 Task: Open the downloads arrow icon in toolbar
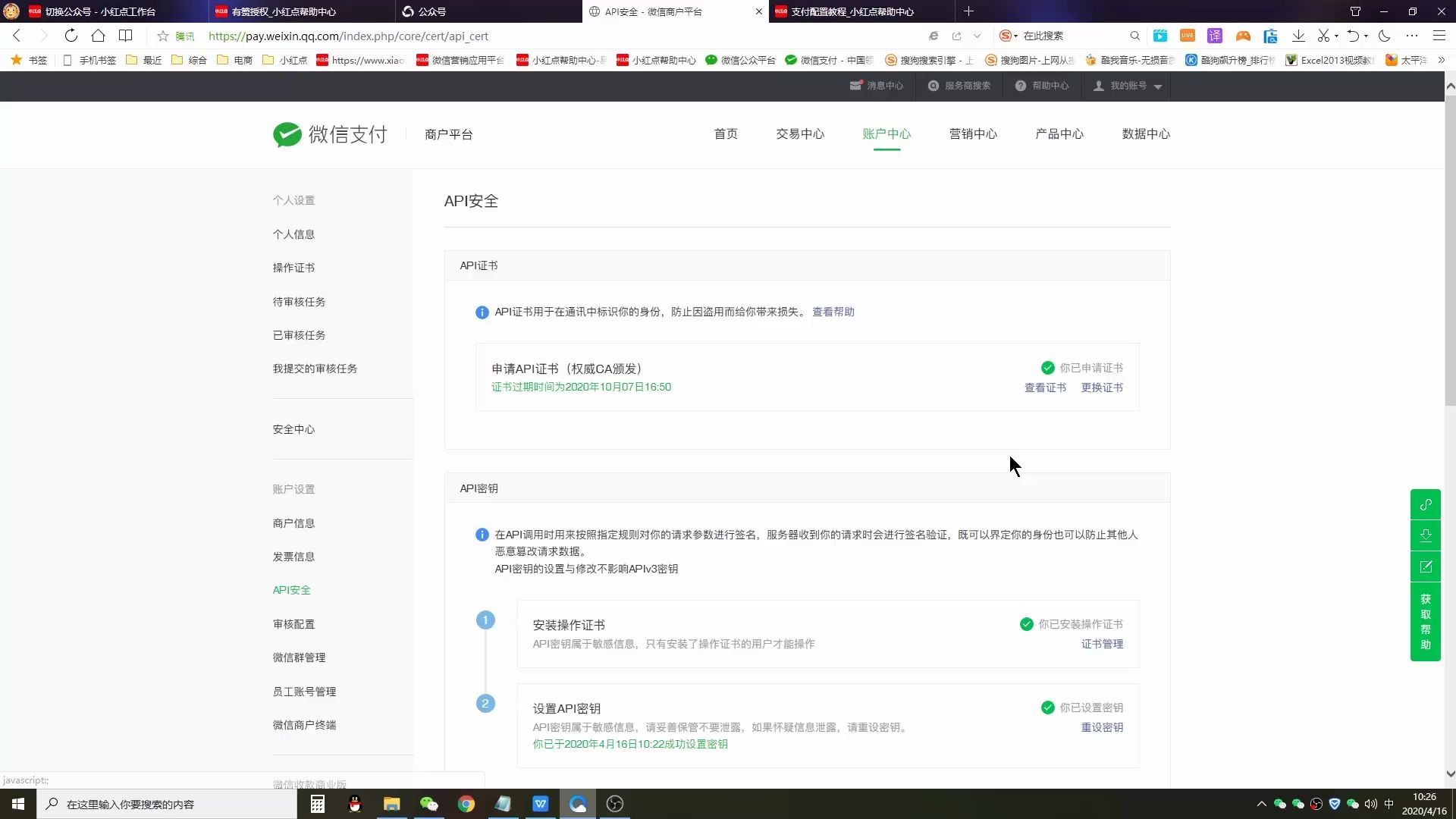(x=1298, y=36)
